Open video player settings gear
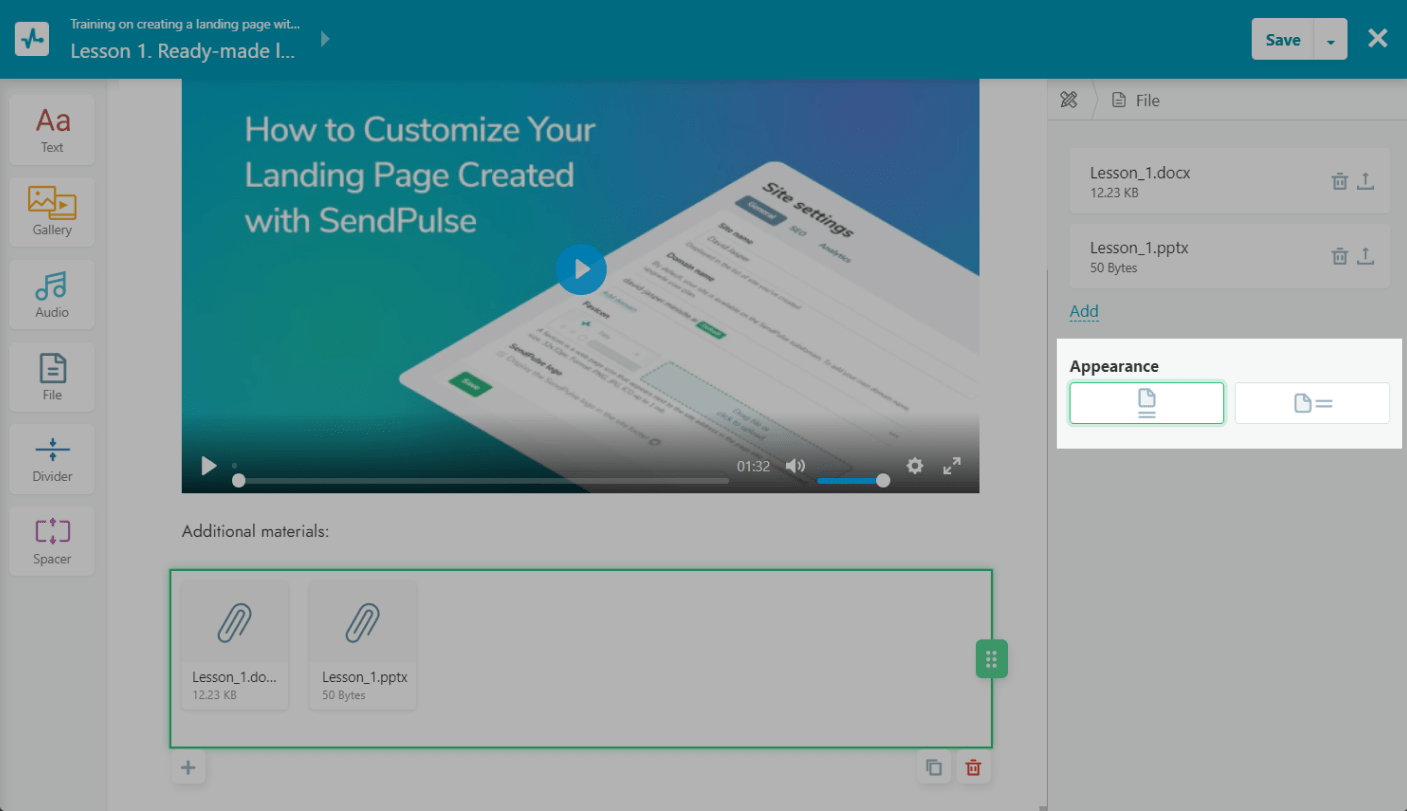The width and height of the screenshot is (1407, 811). coord(914,466)
